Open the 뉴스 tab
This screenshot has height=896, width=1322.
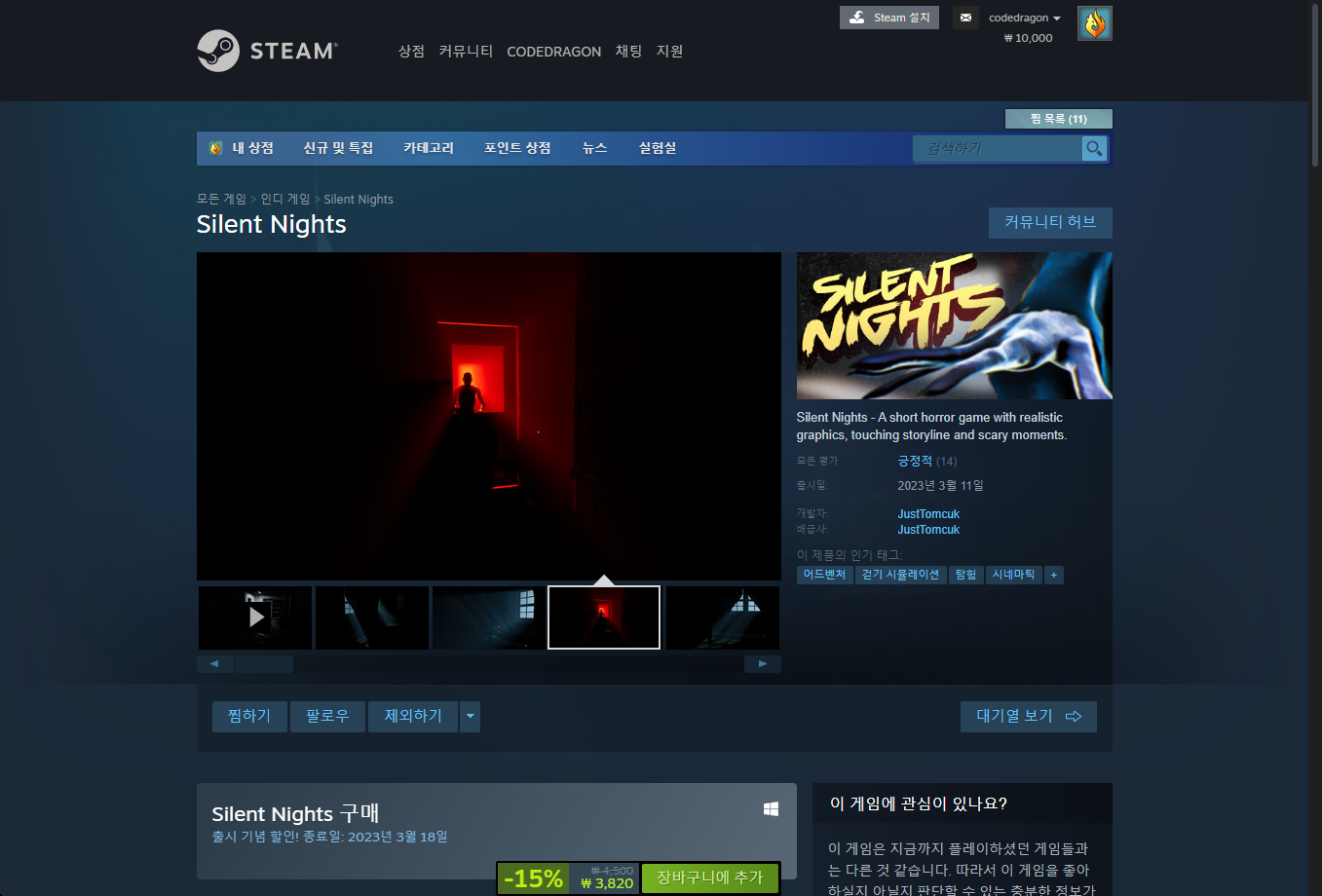point(594,148)
